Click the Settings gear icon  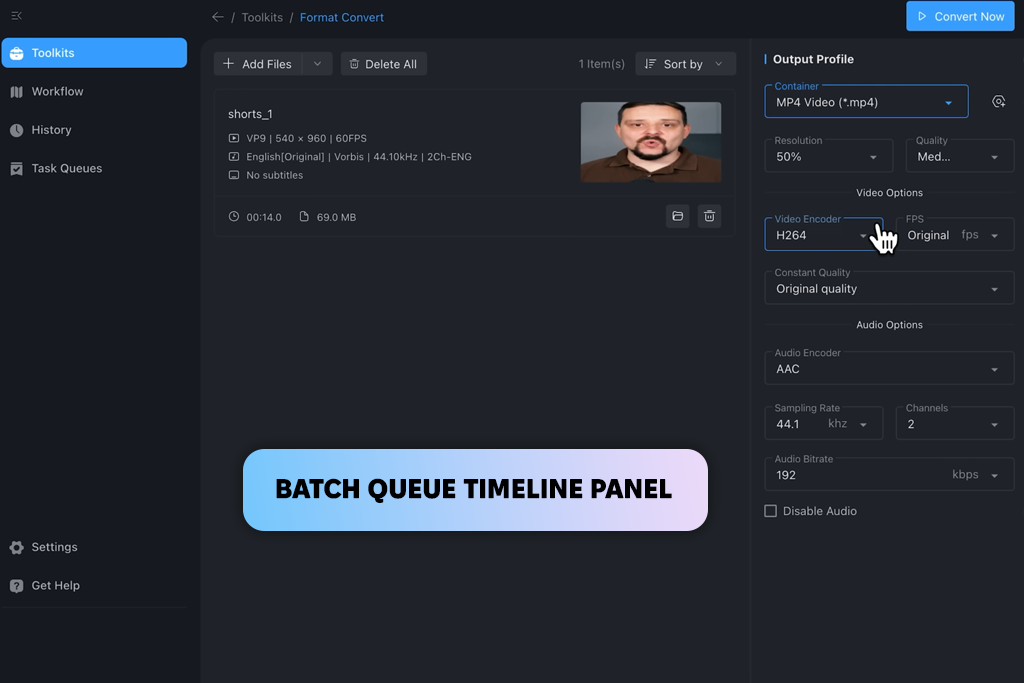click(x=17, y=548)
